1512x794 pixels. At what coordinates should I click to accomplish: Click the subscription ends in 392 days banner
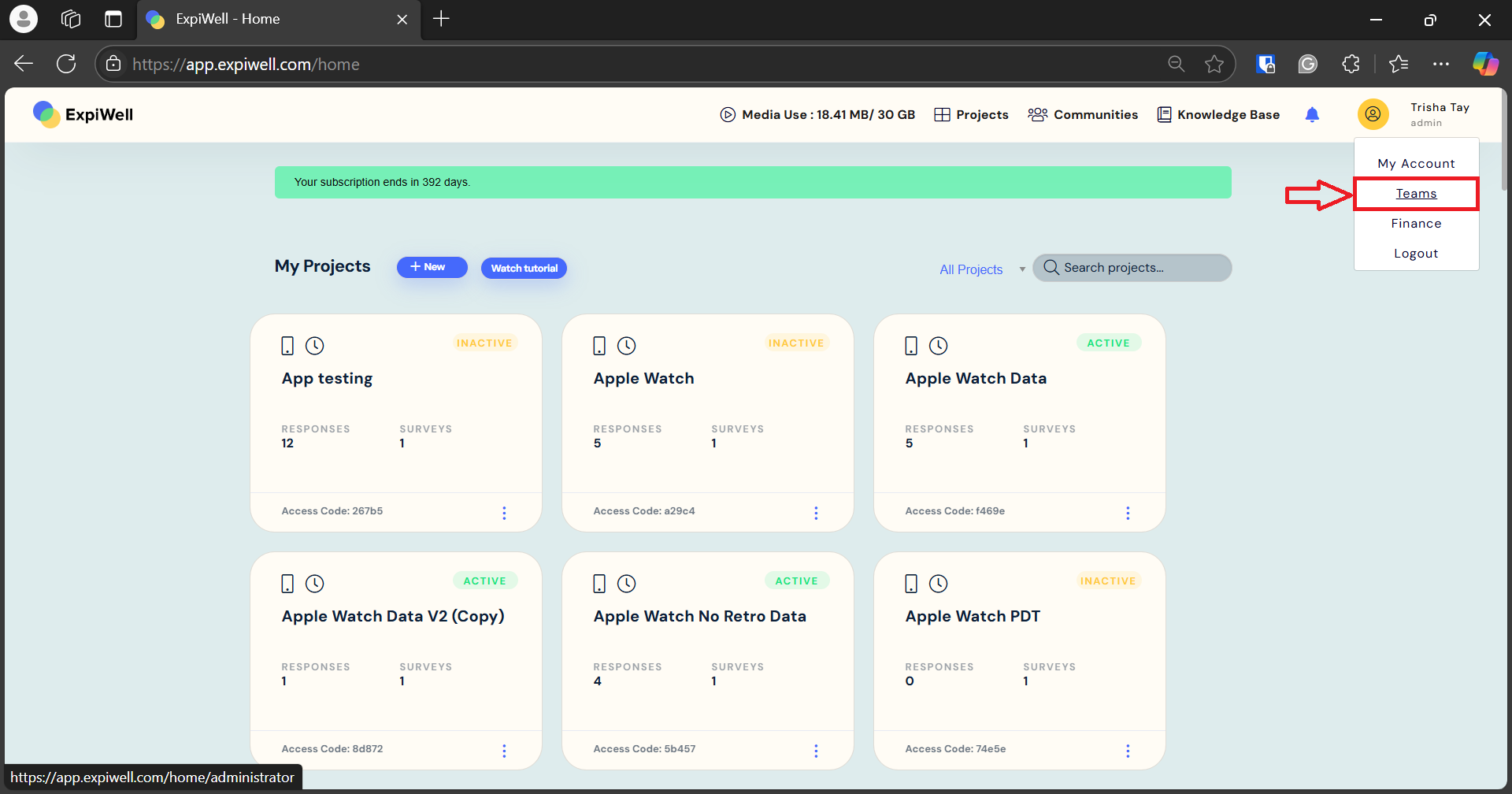[753, 182]
